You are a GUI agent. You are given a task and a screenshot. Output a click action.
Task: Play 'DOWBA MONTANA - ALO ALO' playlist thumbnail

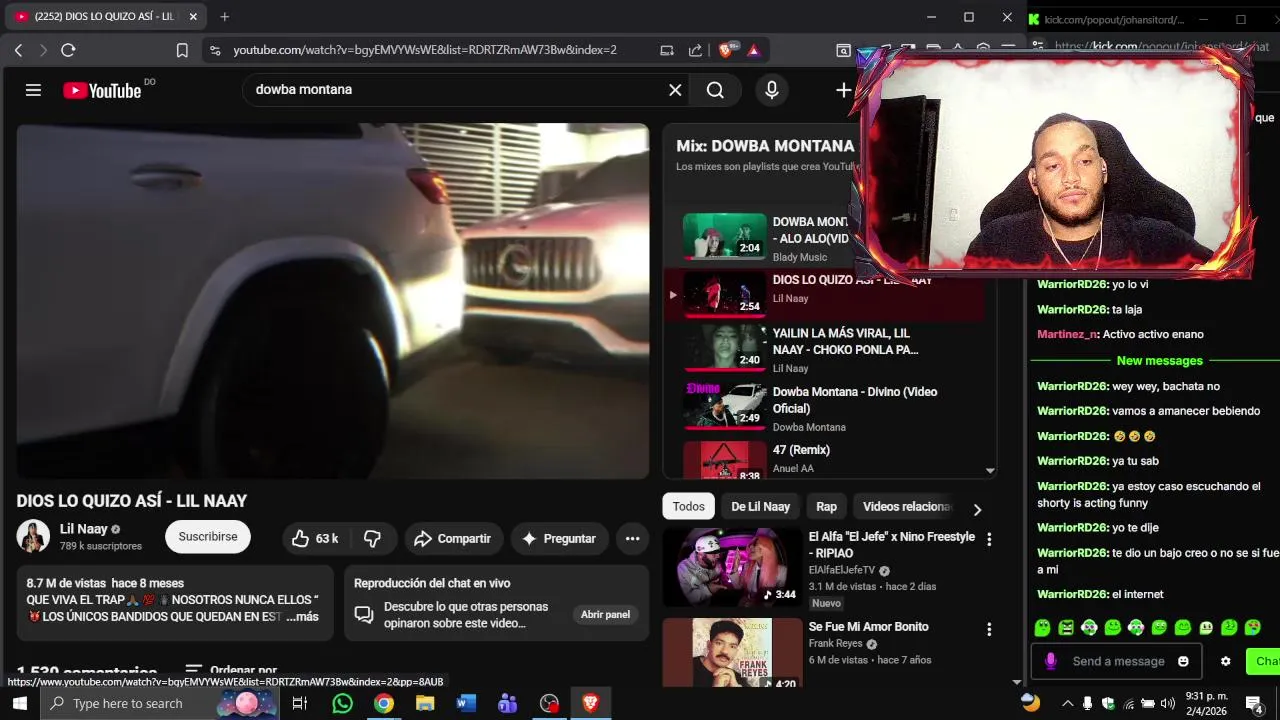pos(724,237)
